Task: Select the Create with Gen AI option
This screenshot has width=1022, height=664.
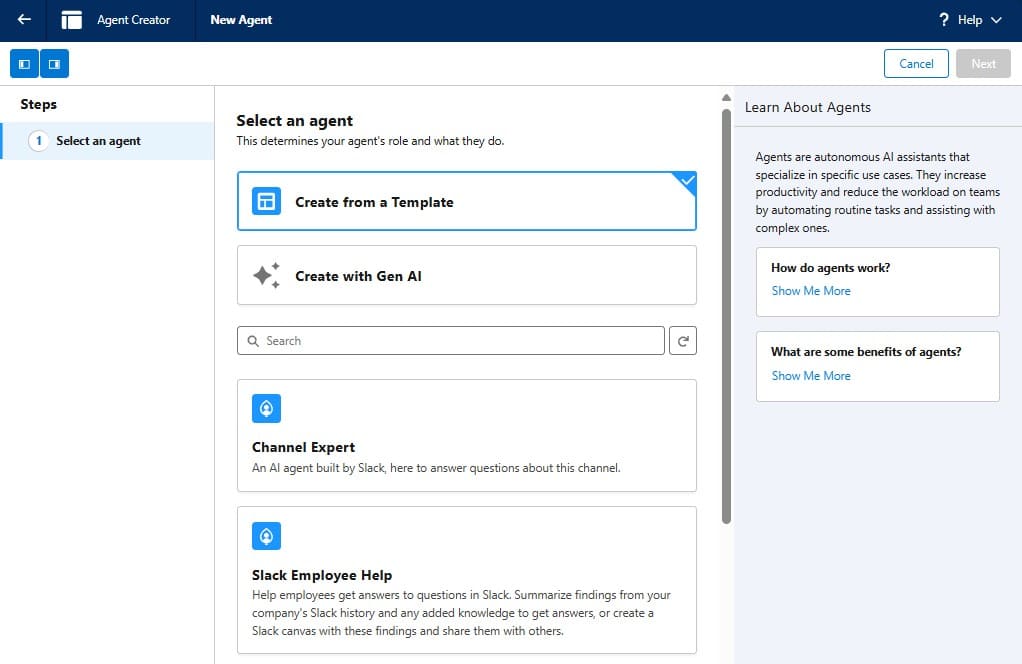Action: 466,276
